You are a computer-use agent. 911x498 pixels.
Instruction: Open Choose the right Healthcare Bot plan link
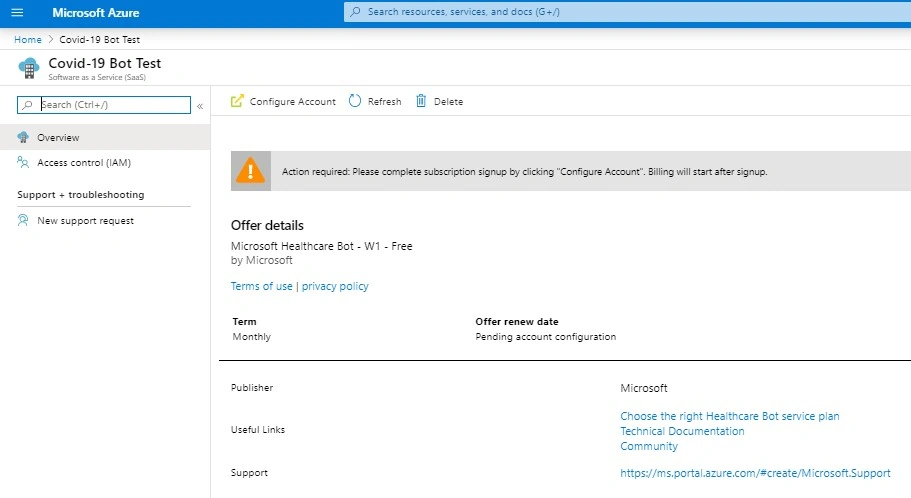tap(730, 416)
